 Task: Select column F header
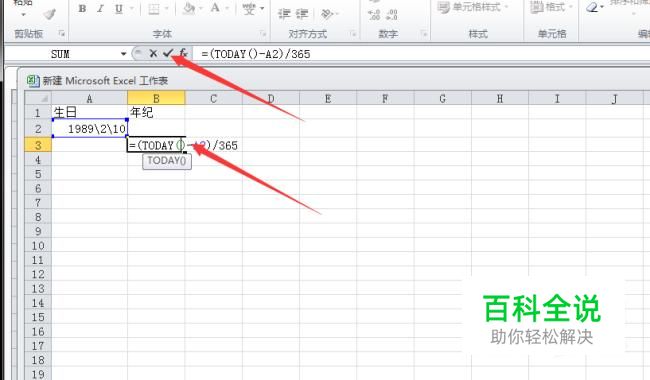coord(385,99)
